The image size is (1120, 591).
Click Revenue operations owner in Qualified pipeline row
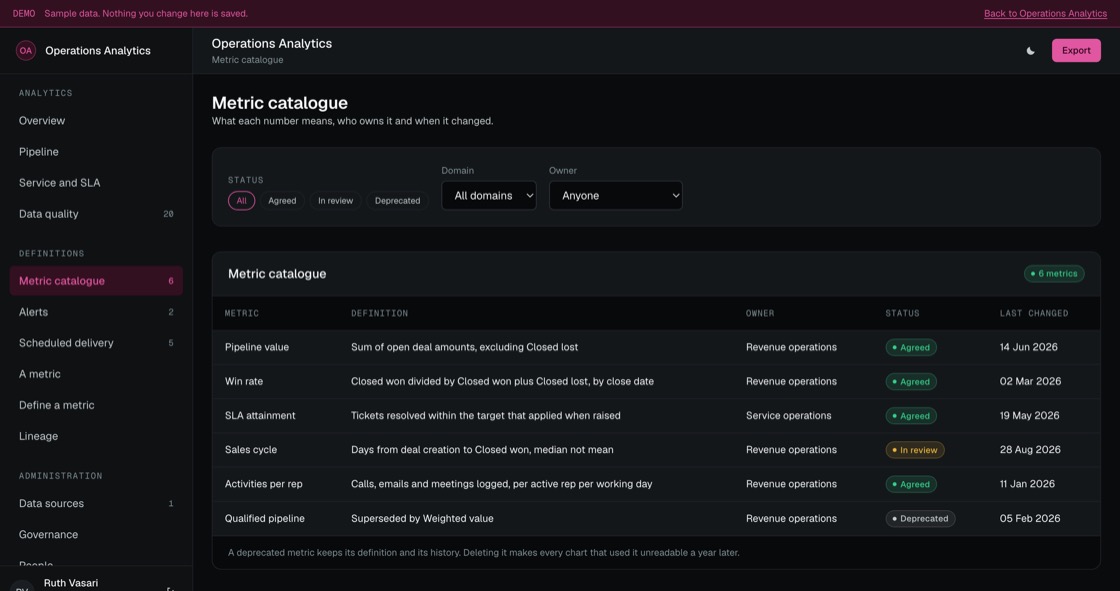pyautogui.click(x=791, y=519)
